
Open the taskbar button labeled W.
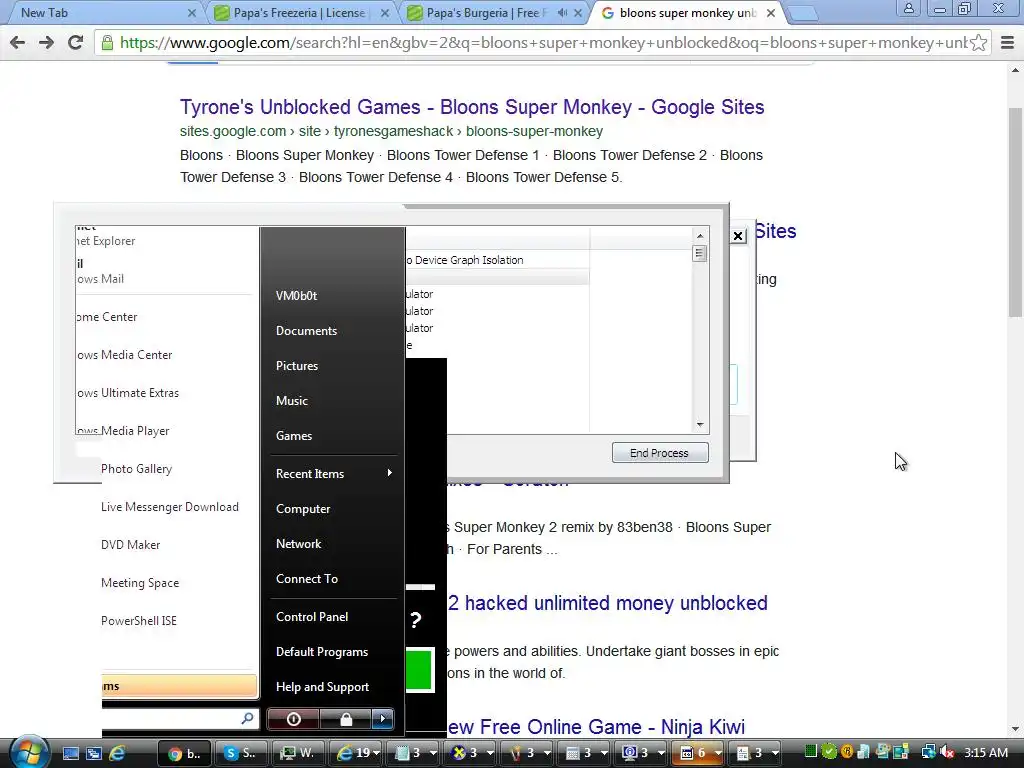(x=297, y=753)
